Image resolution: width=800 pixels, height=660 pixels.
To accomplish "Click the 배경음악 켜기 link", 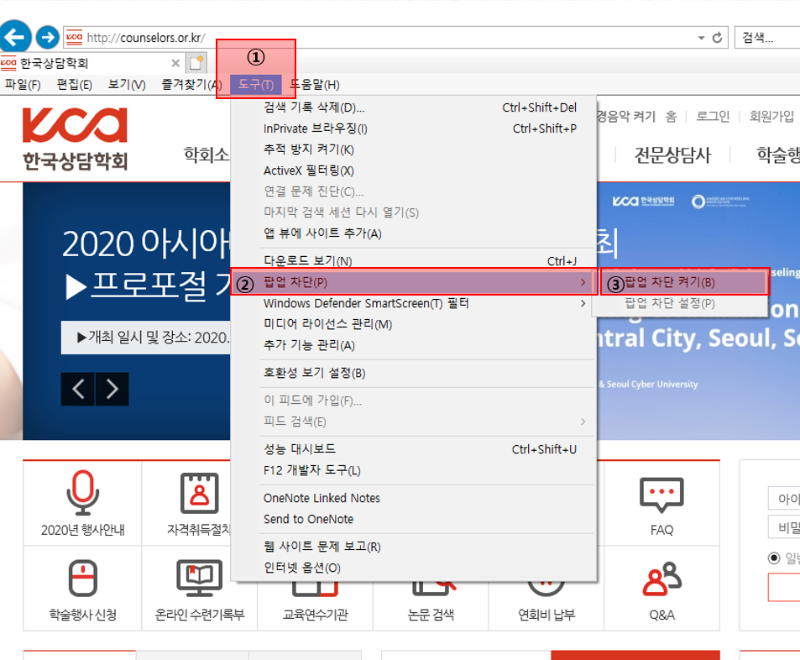I will pyautogui.click(x=626, y=117).
